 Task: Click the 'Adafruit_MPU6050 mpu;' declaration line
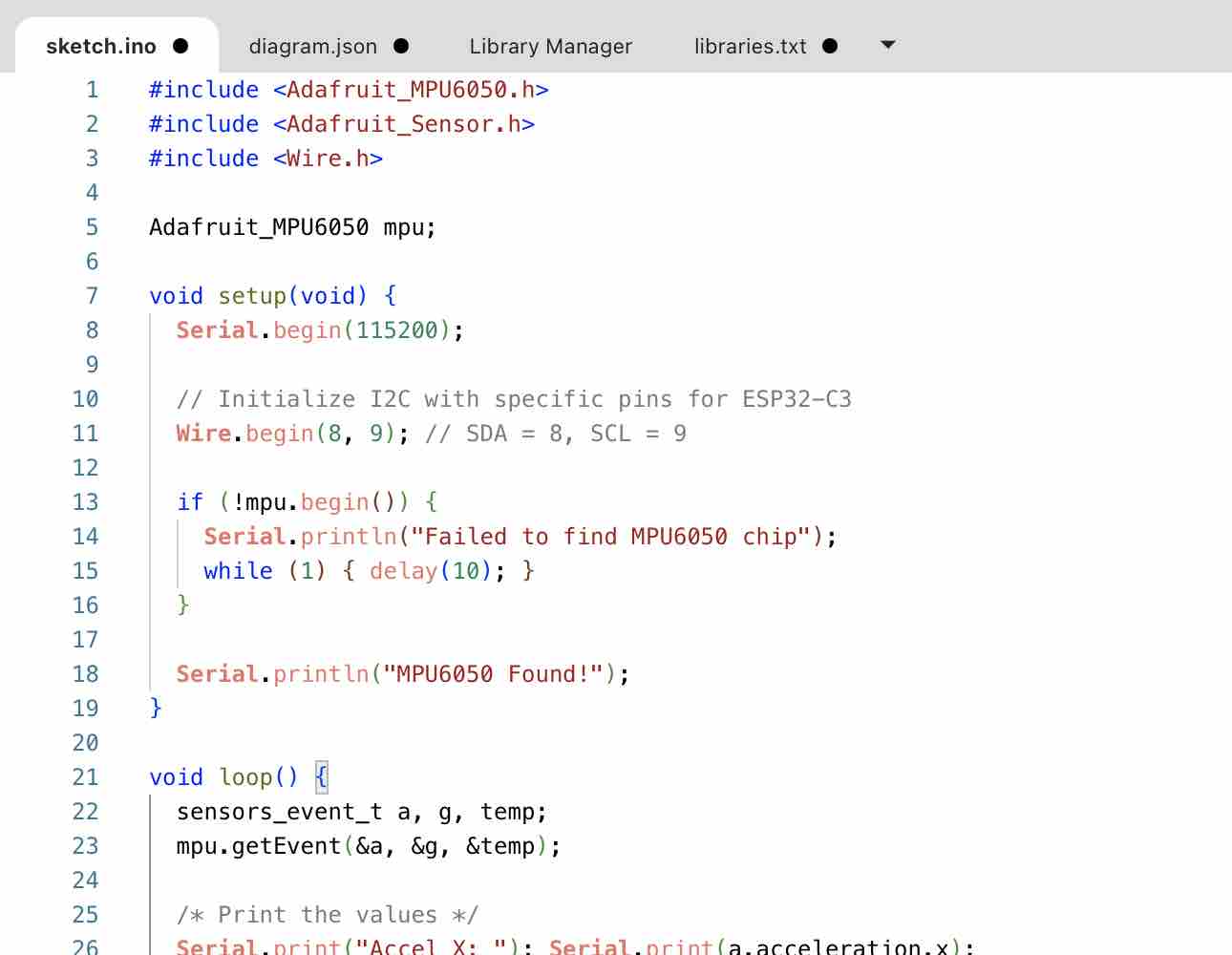pos(292,227)
